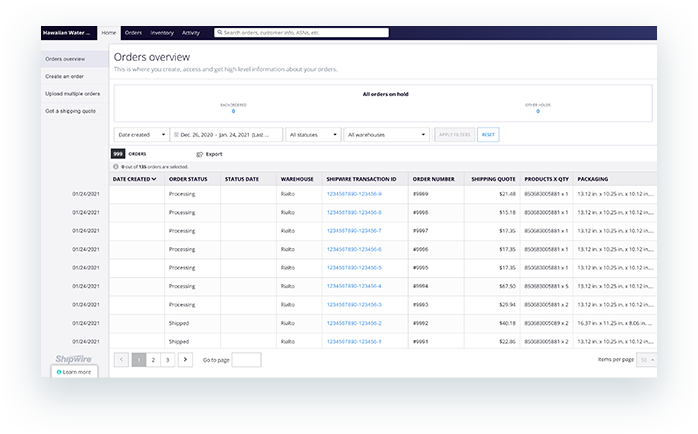Go to previous page arrow
This screenshot has height=434, width=698.
[x=122, y=359]
